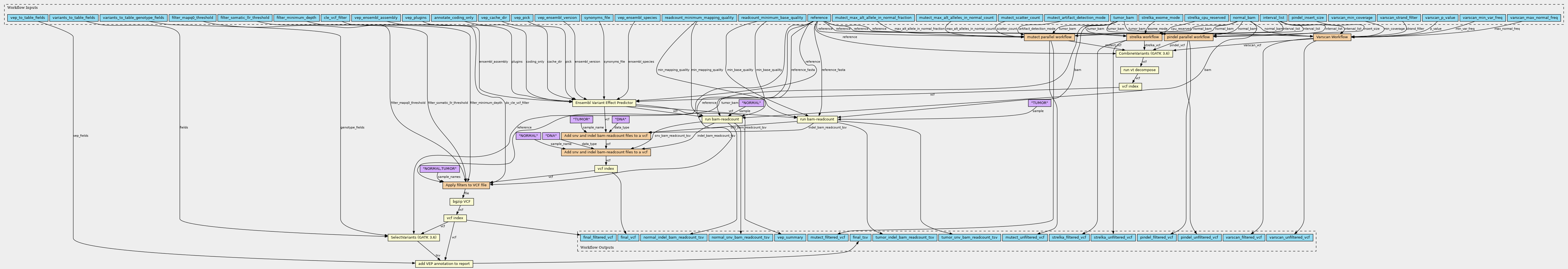Select the mutect_artifact_detection_mode input node
This screenshot has height=269, width=1568.
pos(1076,18)
